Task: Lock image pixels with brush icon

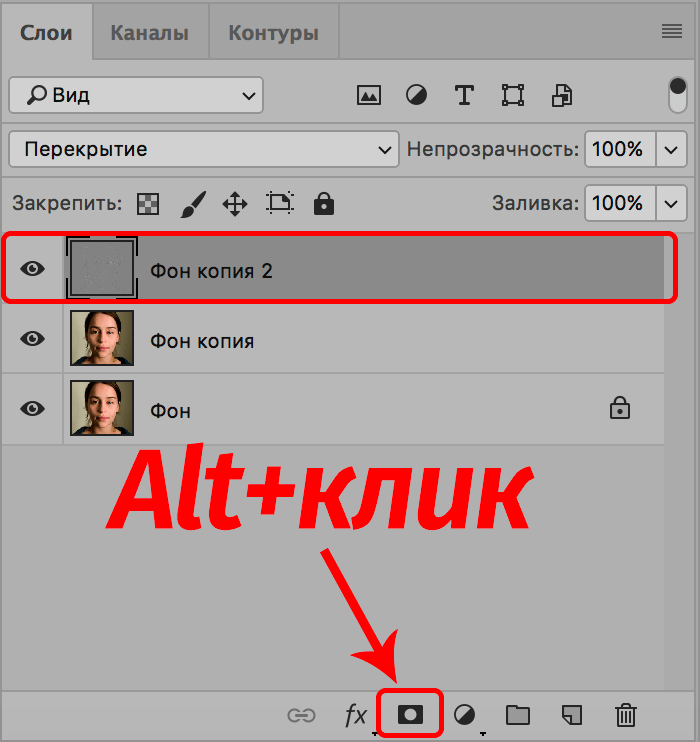Action: point(192,204)
